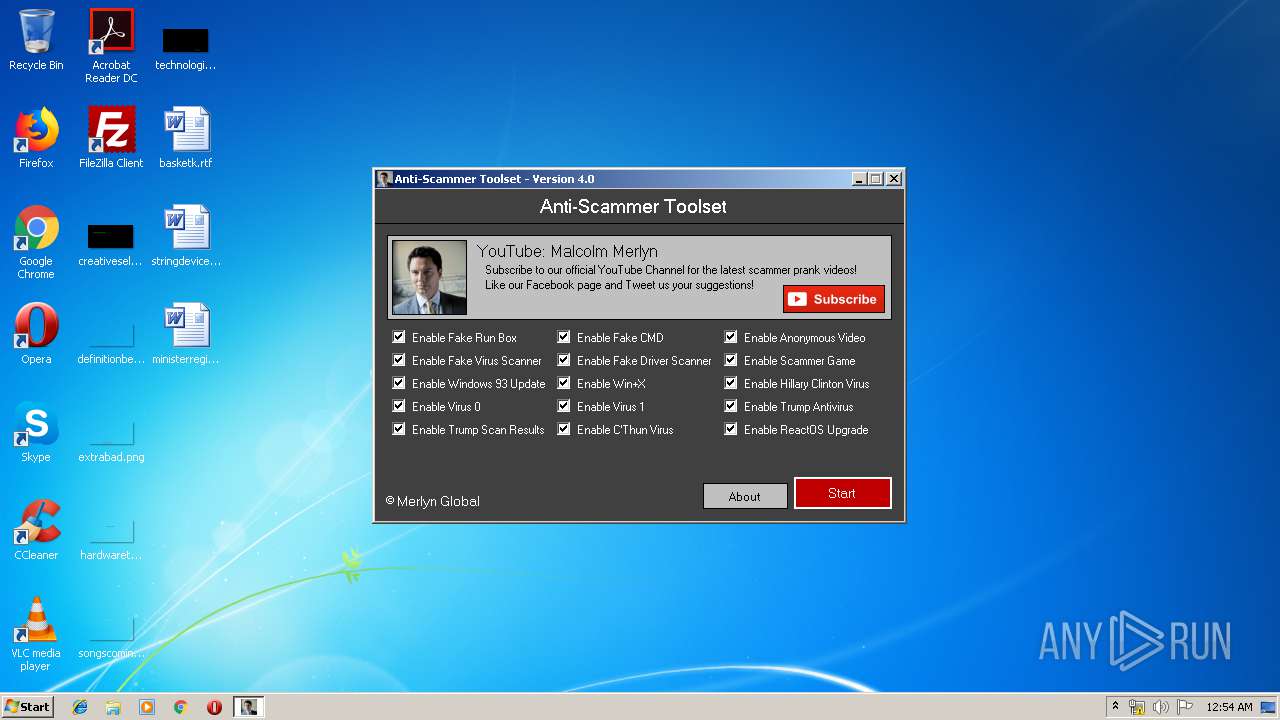Click Chrome icon in taskbar
This screenshot has width=1280, height=720.
181,707
